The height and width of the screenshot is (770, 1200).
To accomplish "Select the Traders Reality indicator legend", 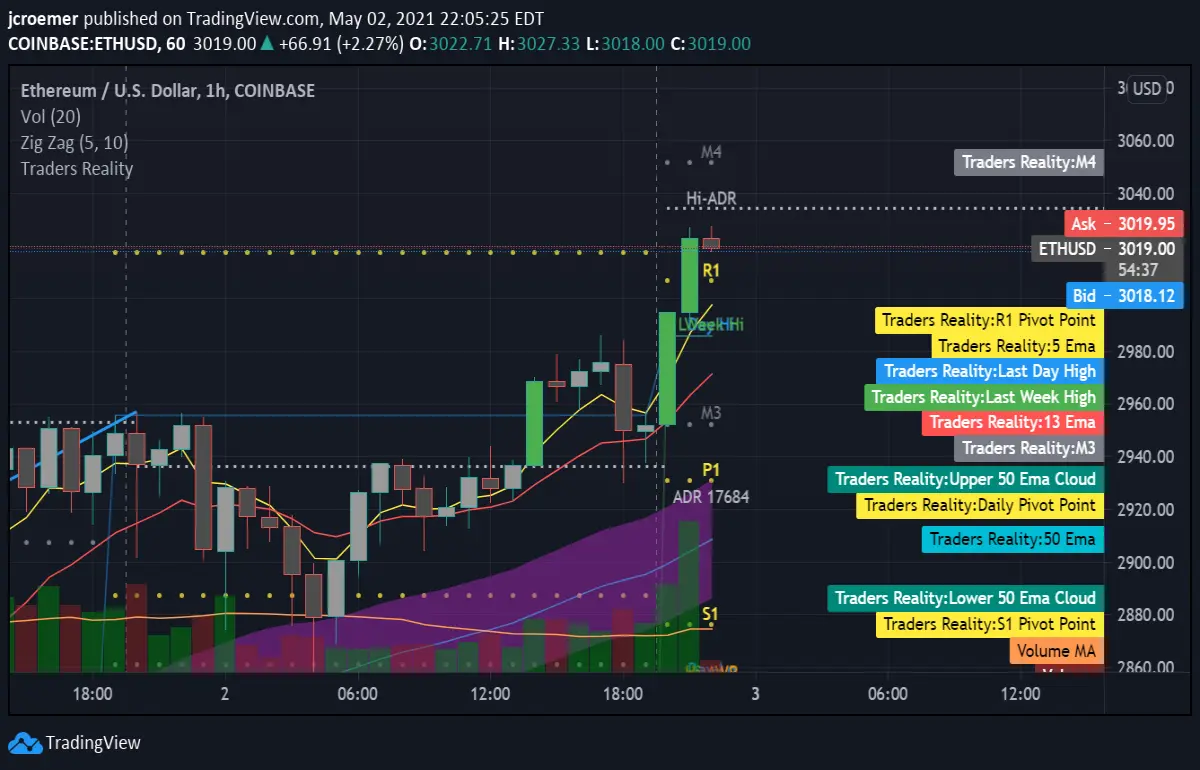I will point(77,169).
